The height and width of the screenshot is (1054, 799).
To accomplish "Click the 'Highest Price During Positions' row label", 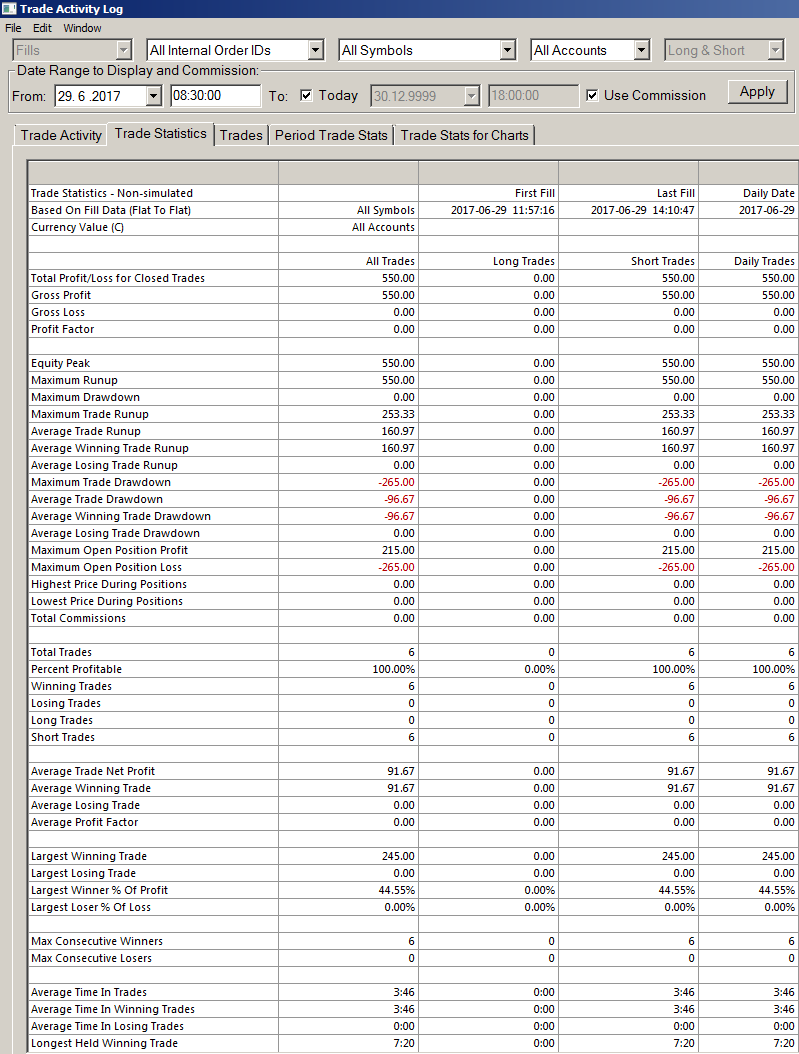I will (x=109, y=584).
